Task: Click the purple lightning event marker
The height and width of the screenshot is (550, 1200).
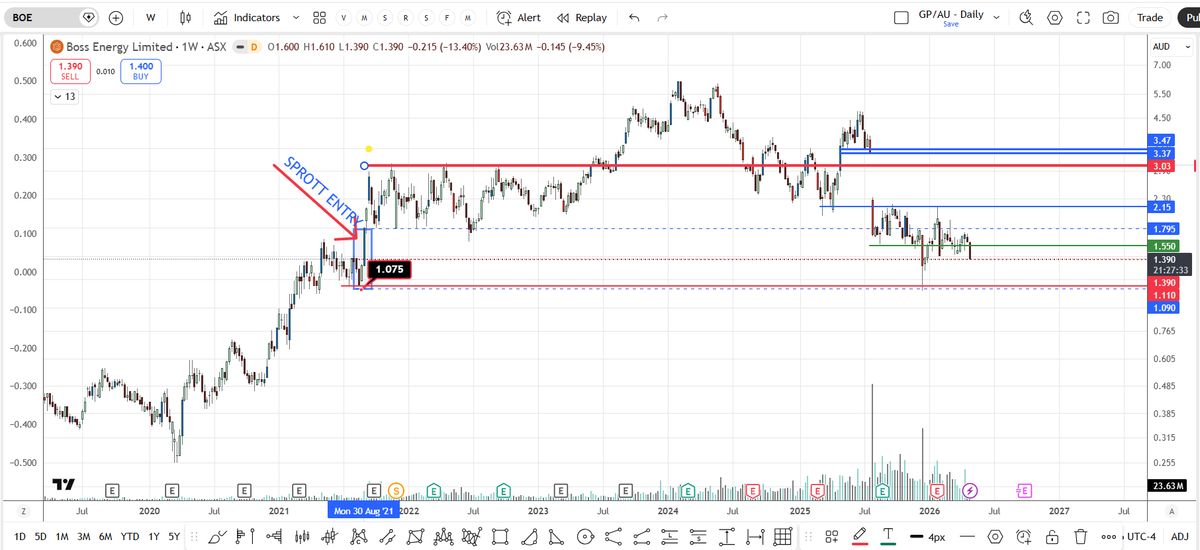Action: pyautogui.click(x=971, y=490)
